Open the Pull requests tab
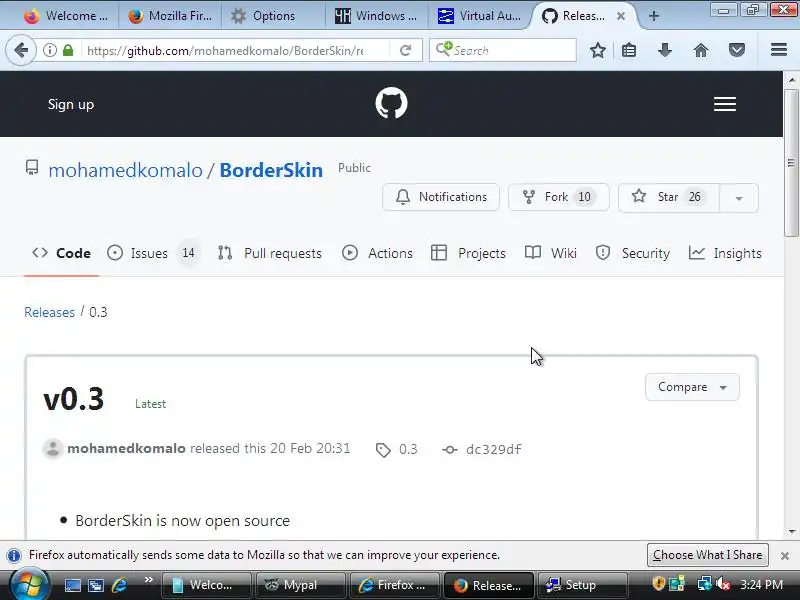 (269, 253)
